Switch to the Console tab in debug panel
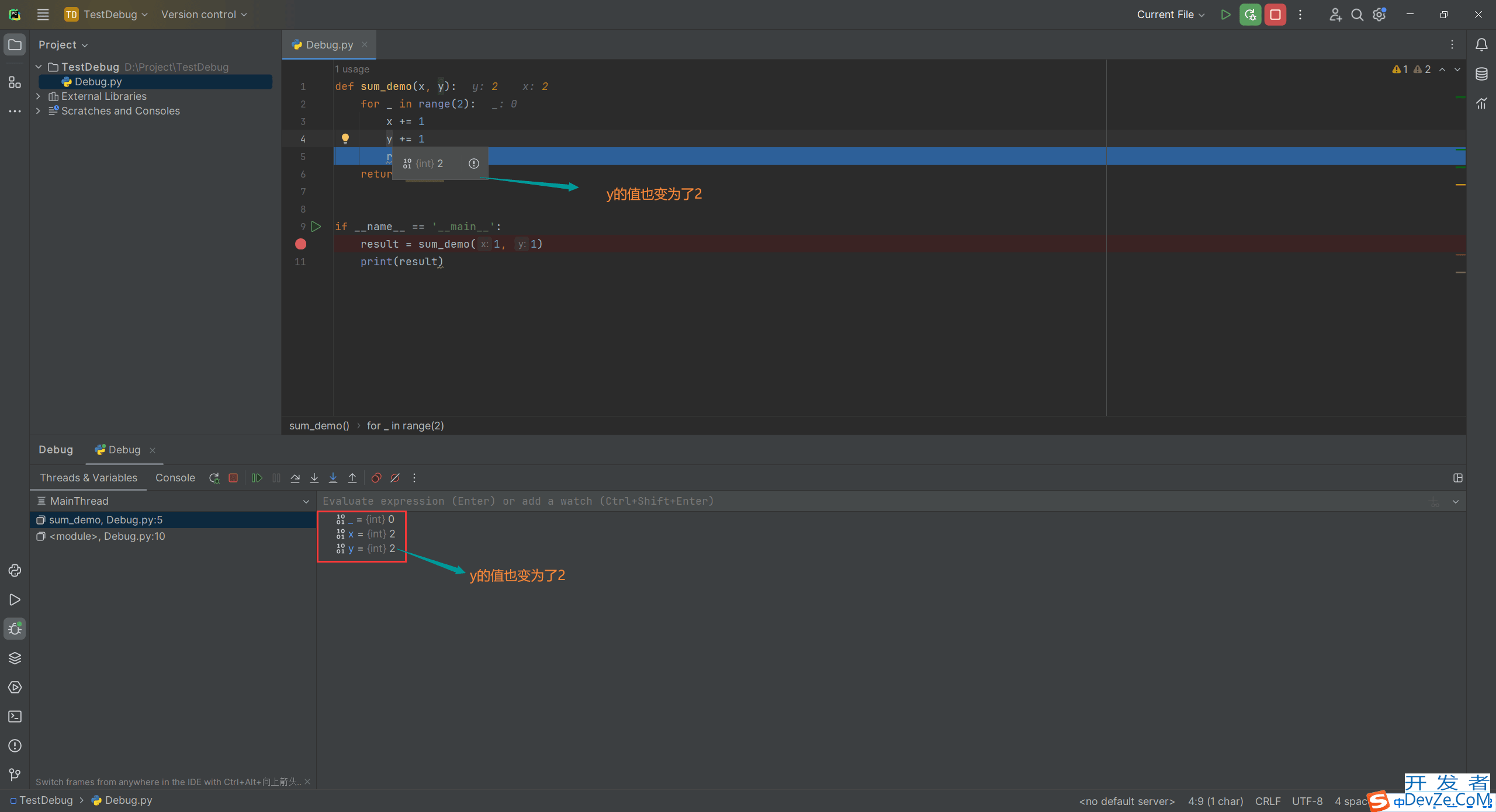The height and width of the screenshot is (812, 1496). click(x=175, y=477)
